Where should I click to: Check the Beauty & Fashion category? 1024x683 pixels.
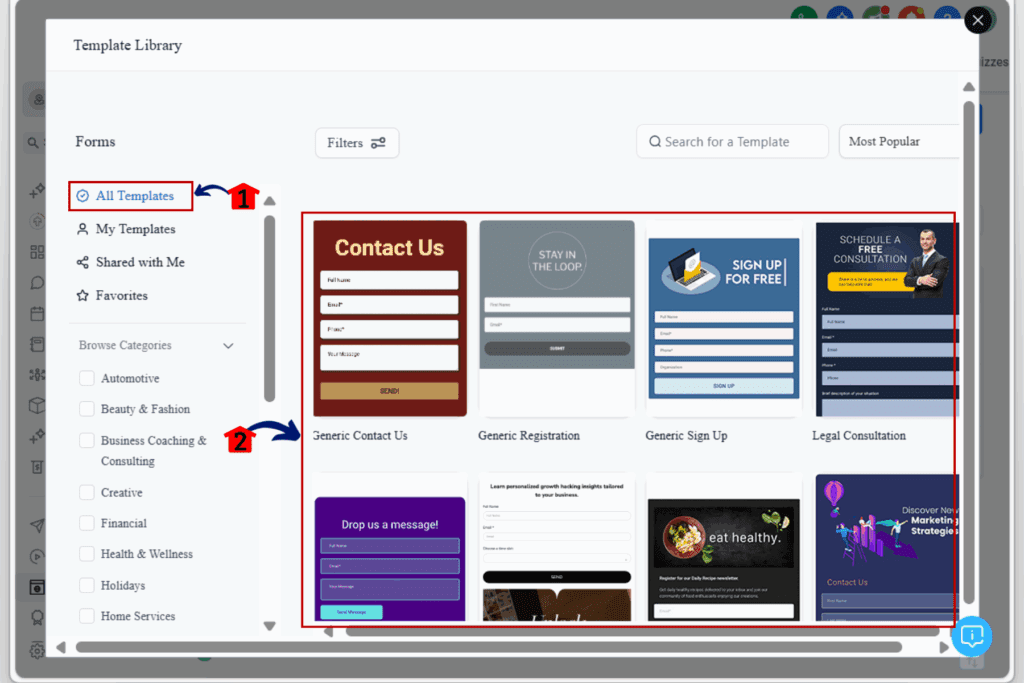(x=87, y=409)
